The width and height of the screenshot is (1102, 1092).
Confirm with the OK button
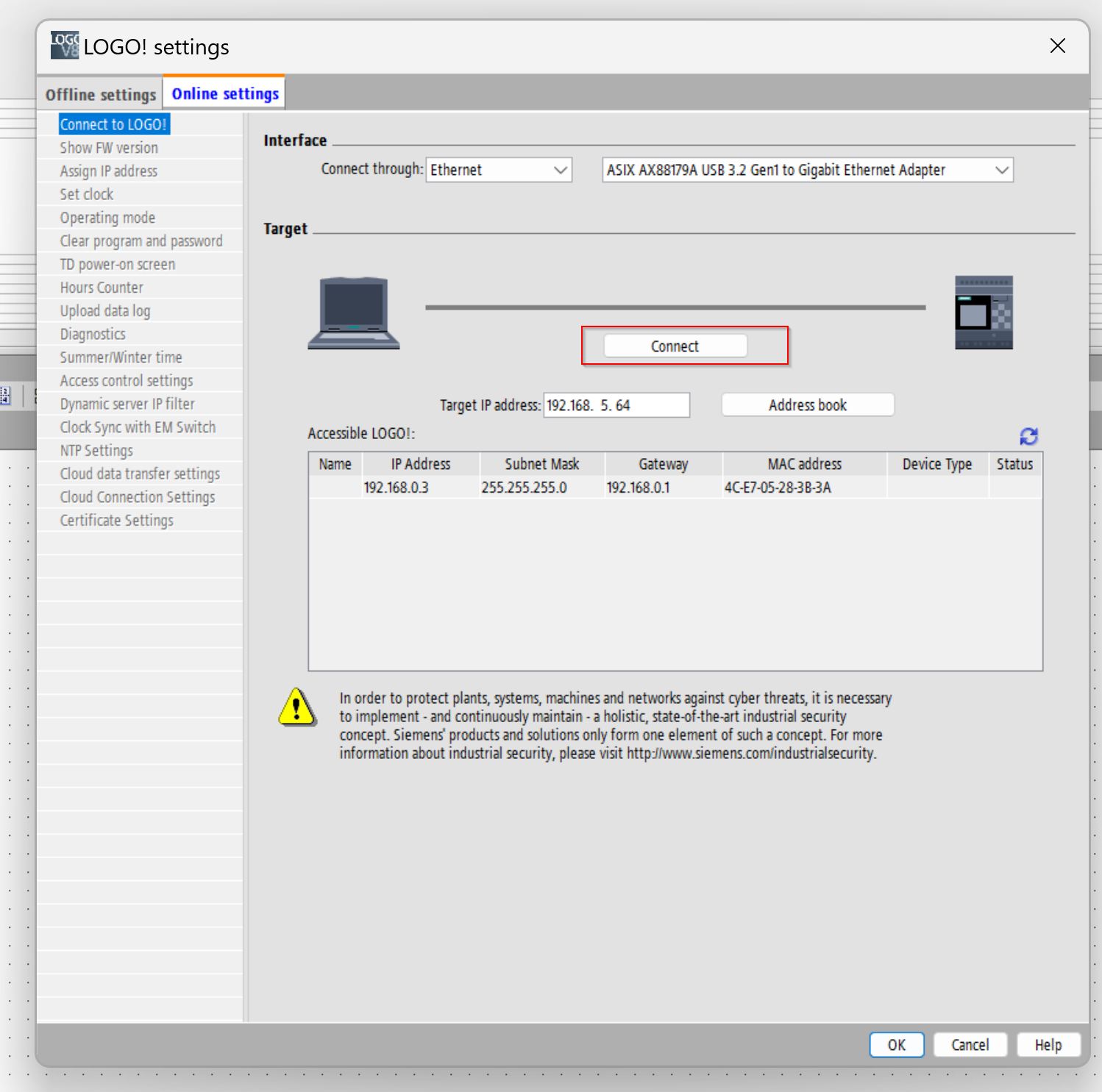pyautogui.click(x=897, y=1045)
